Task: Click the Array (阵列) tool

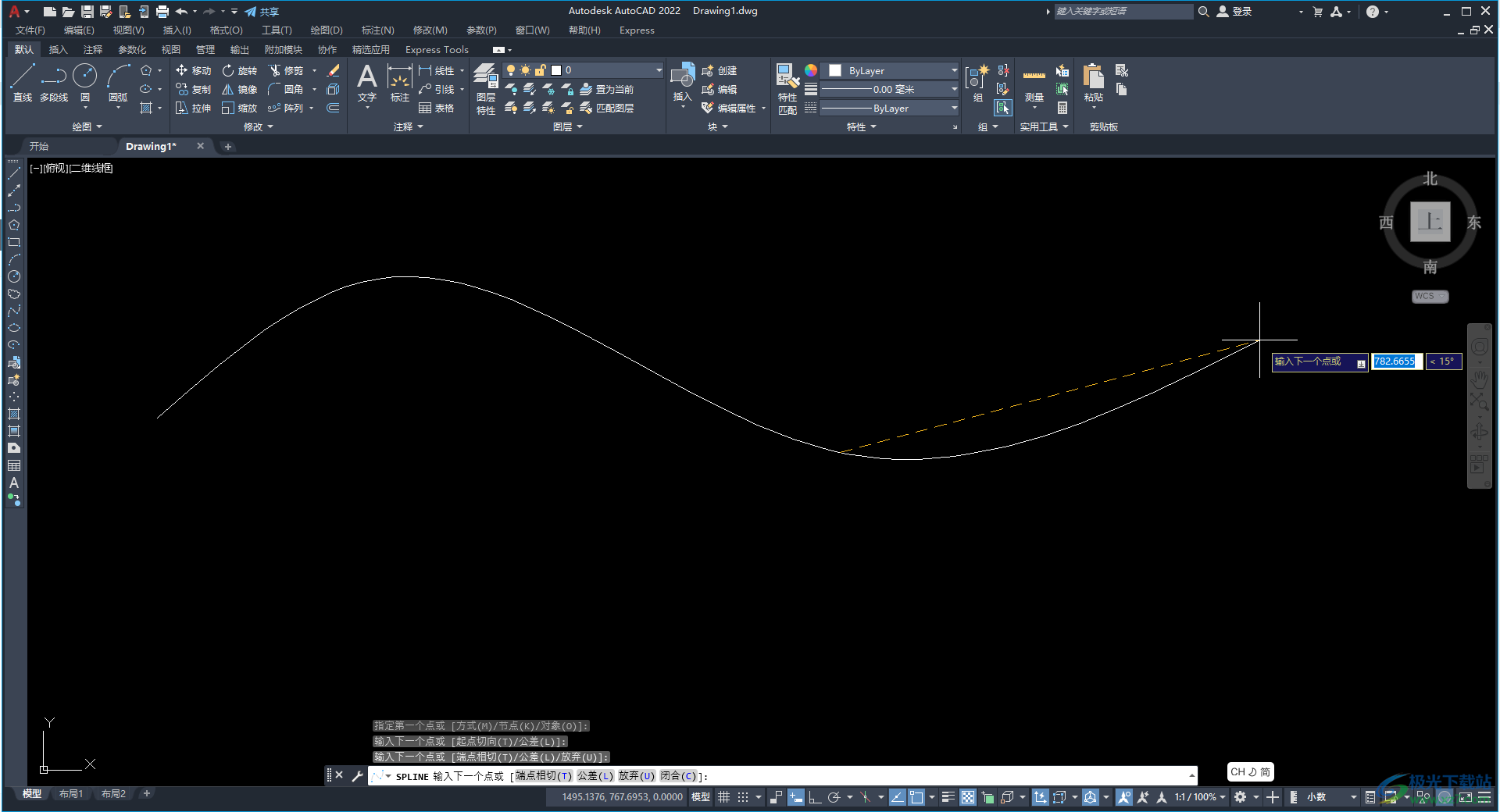Action: tap(285, 108)
